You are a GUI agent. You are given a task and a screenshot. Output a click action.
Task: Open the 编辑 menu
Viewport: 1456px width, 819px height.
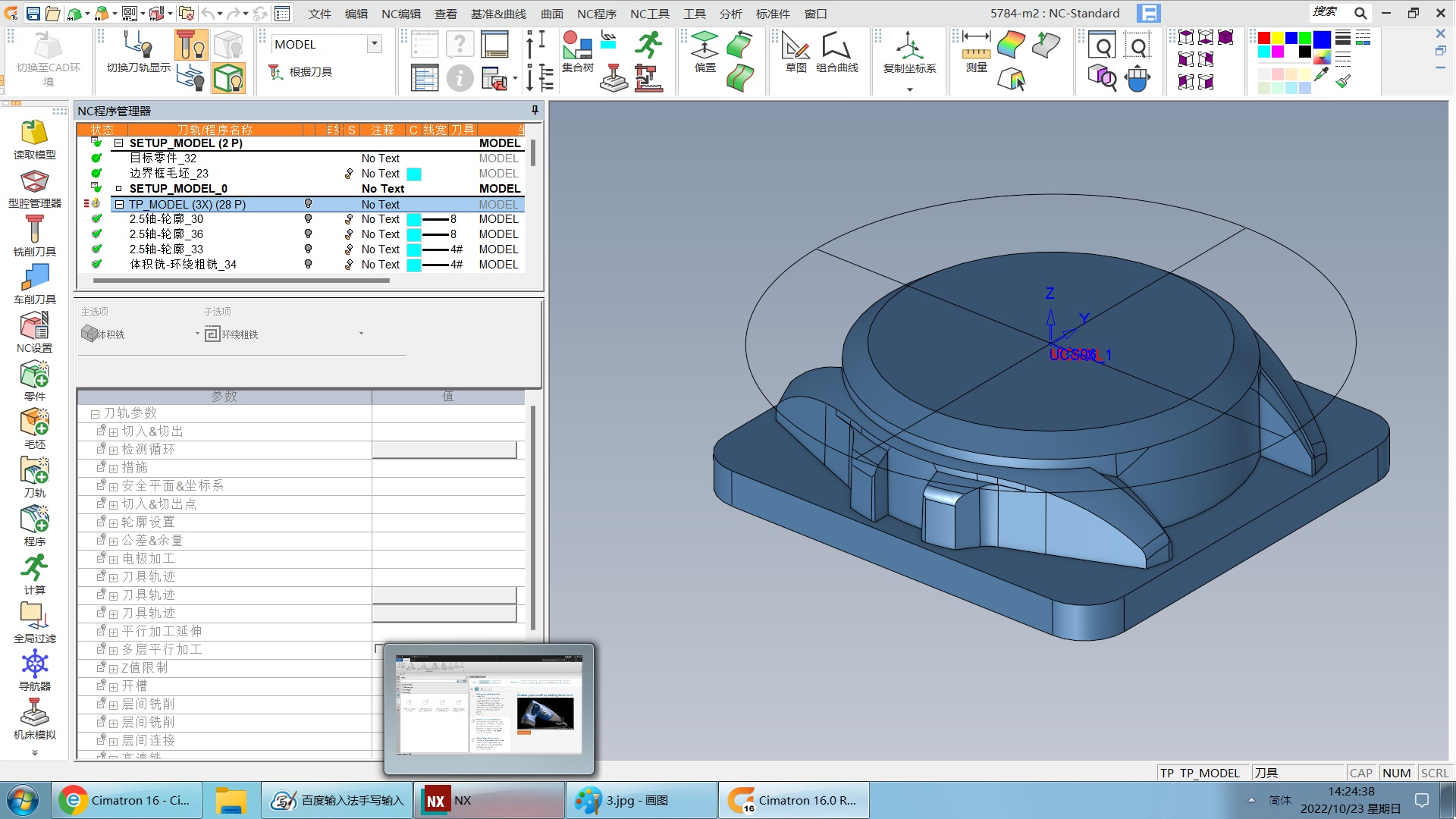(356, 14)
